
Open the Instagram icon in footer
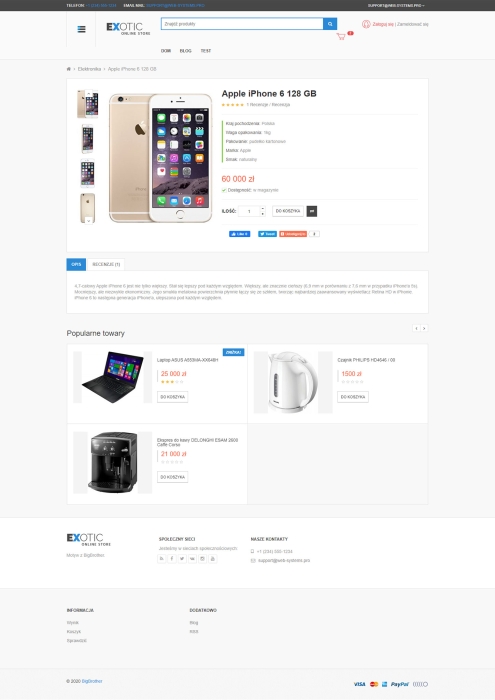(203, 558)
